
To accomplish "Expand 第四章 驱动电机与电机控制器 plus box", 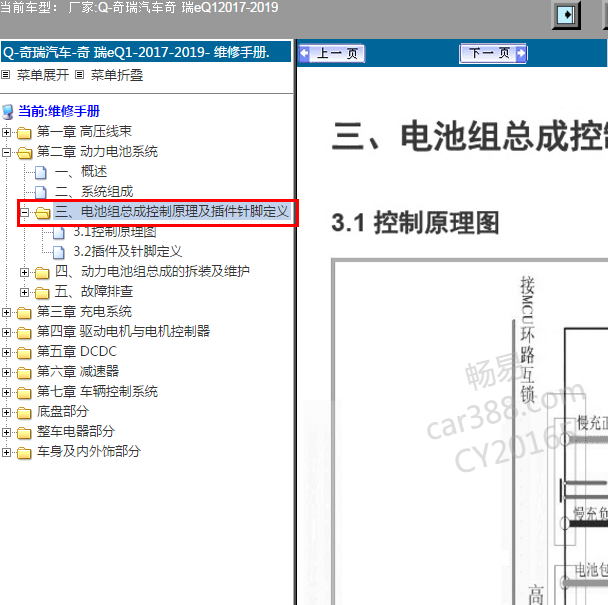I will [6, 332].
